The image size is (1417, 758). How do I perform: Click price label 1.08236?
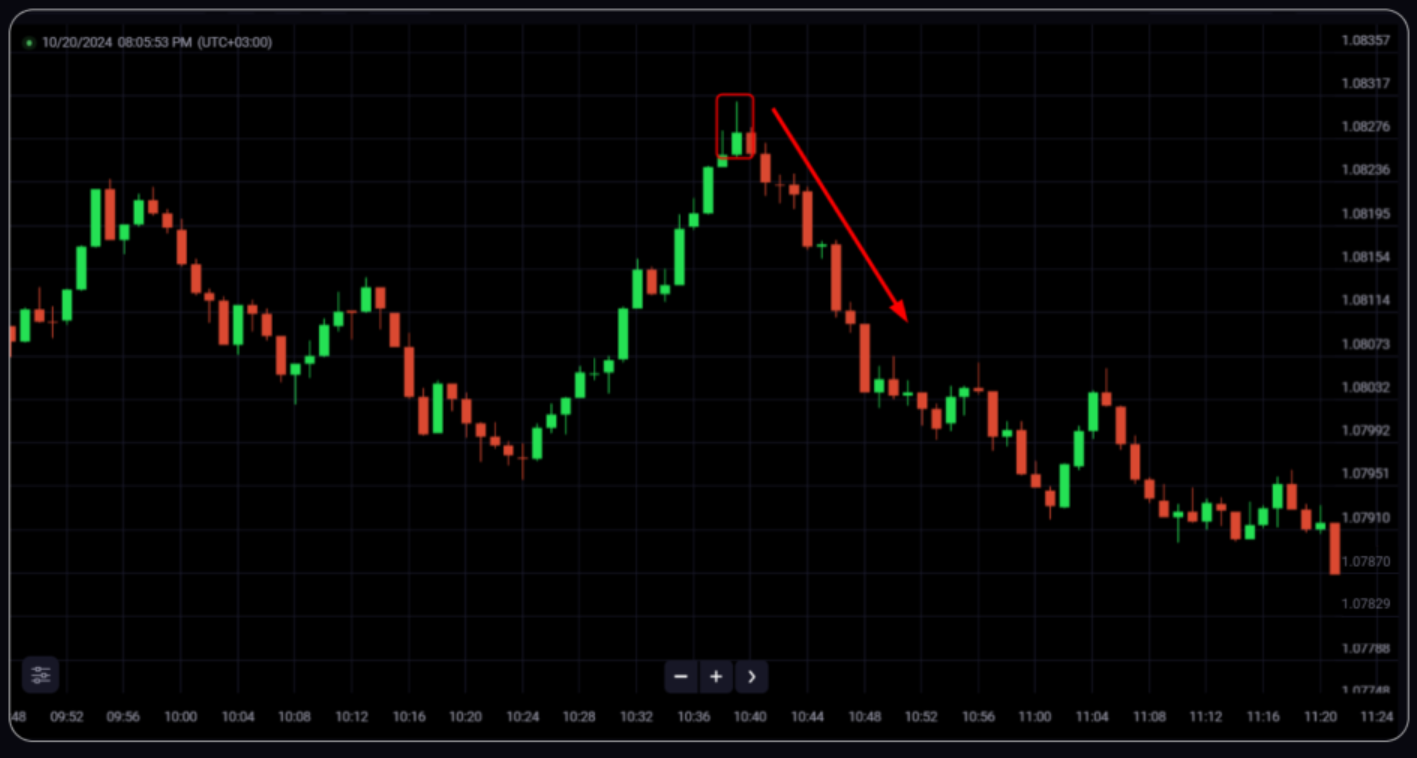pyautogui.click(x=1365, y=170)
